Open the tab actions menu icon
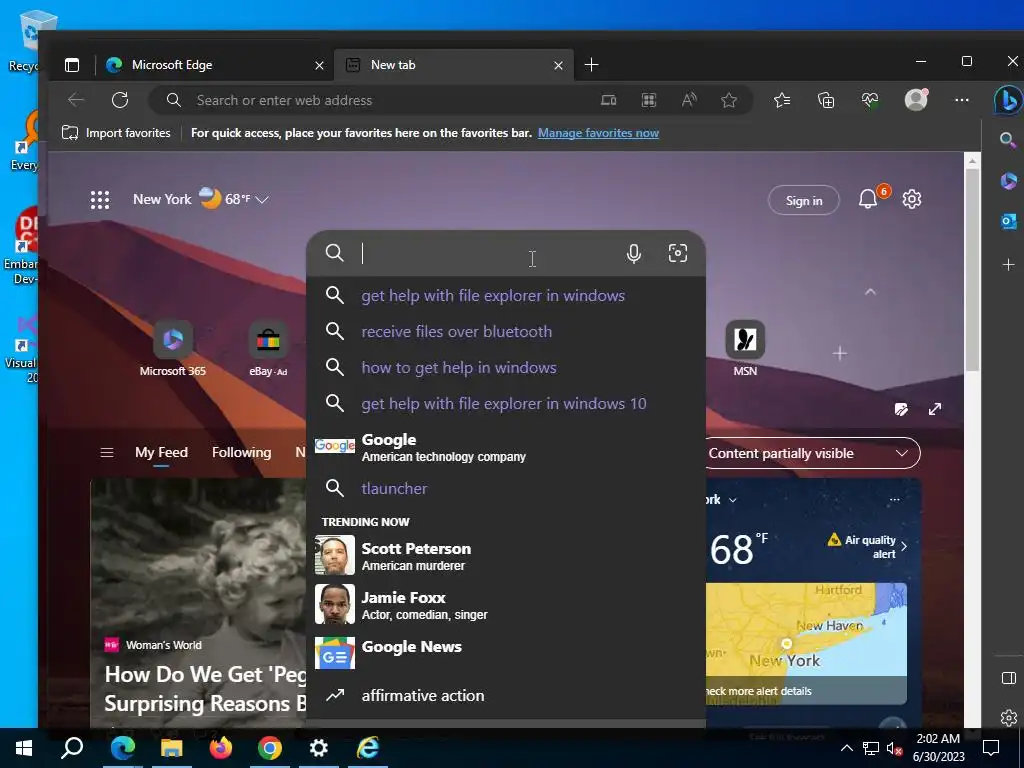 pos(72,65)
